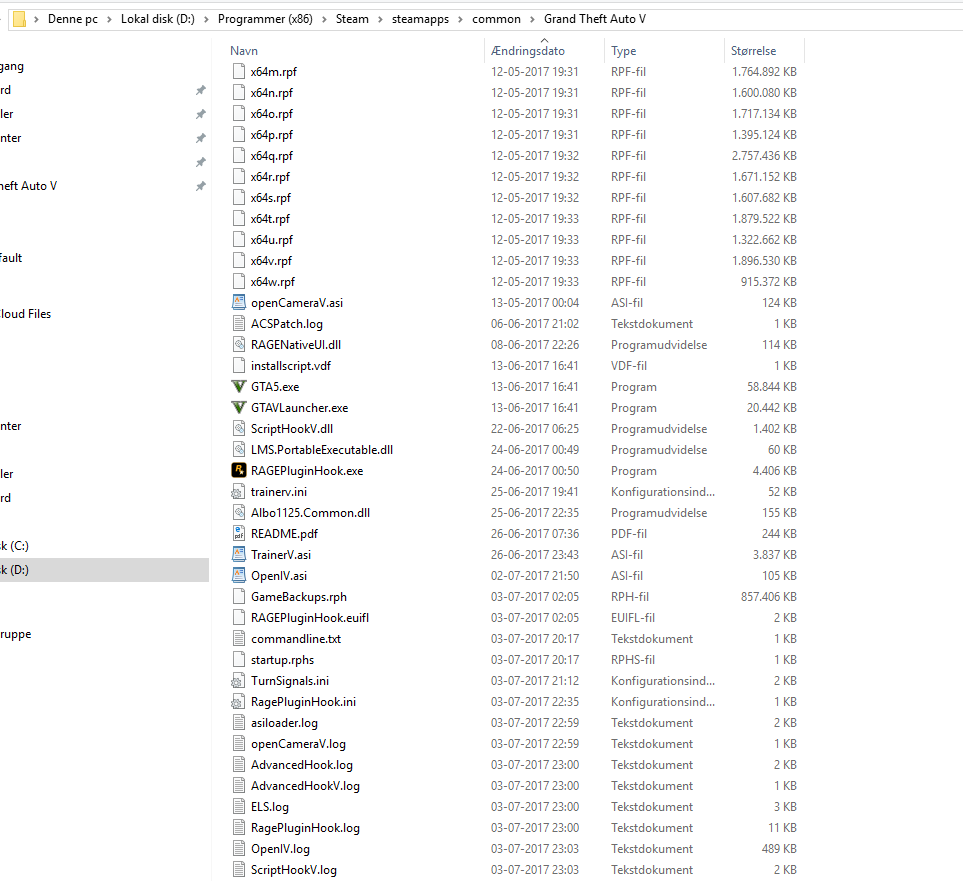Screen dimensions: 963x893
Task: Click the RAGENativeUI.dll file icon
Action: (x=239, y=345)
